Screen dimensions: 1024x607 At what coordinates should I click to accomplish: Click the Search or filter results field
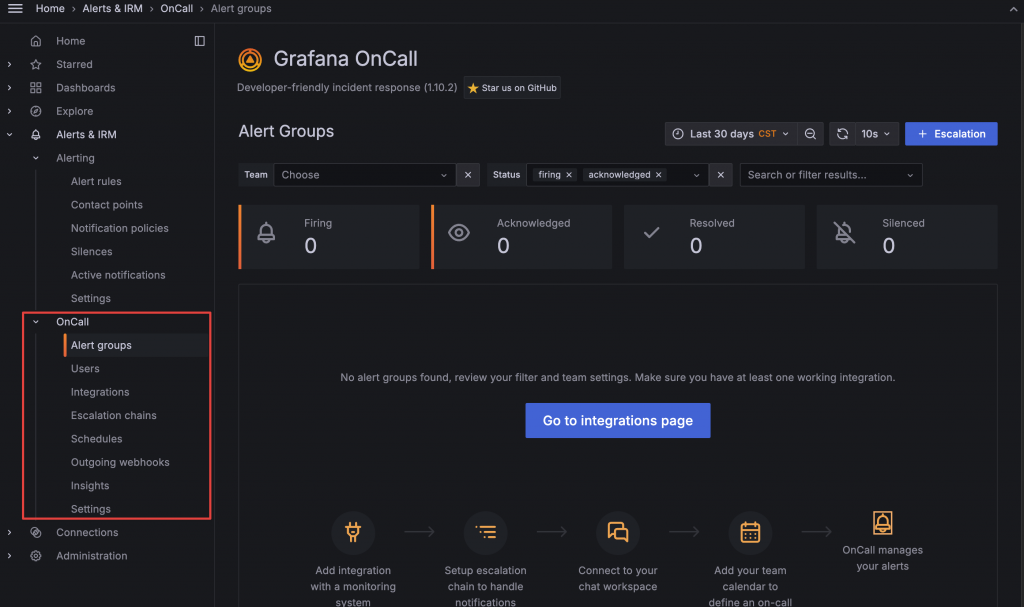tap(831, 175)
